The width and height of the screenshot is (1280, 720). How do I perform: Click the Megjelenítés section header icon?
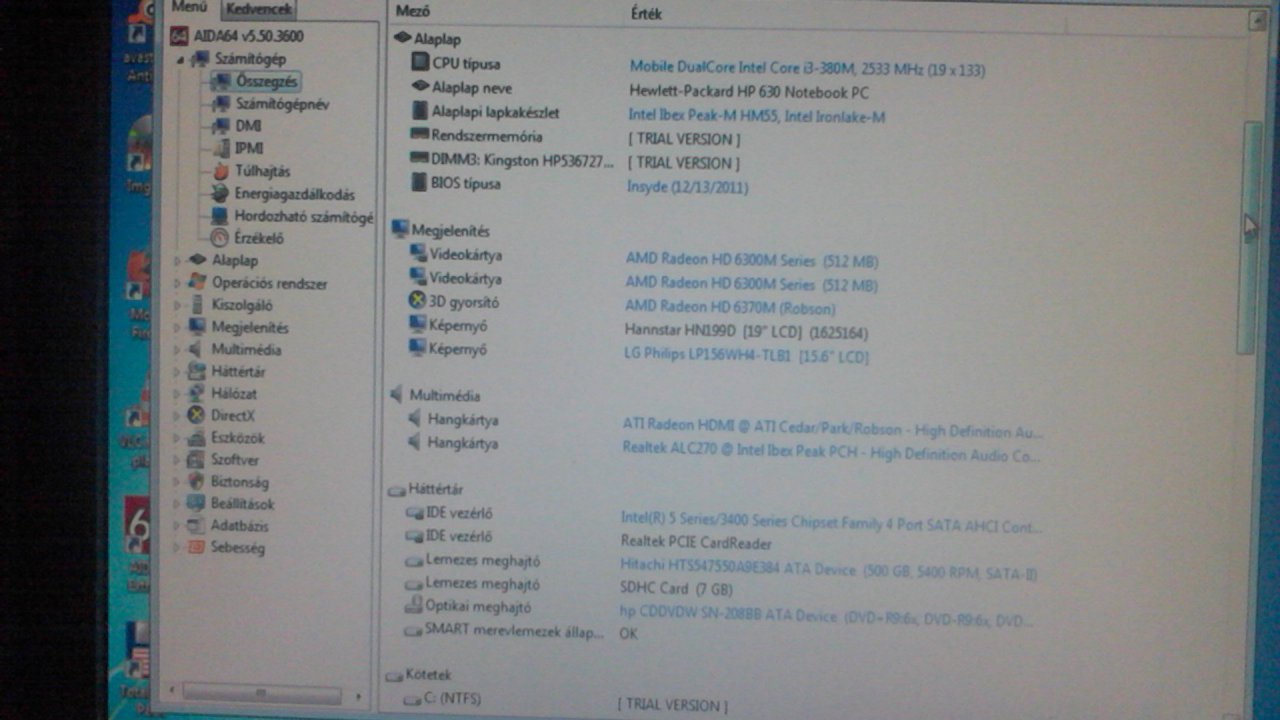[x=400, y=230]
